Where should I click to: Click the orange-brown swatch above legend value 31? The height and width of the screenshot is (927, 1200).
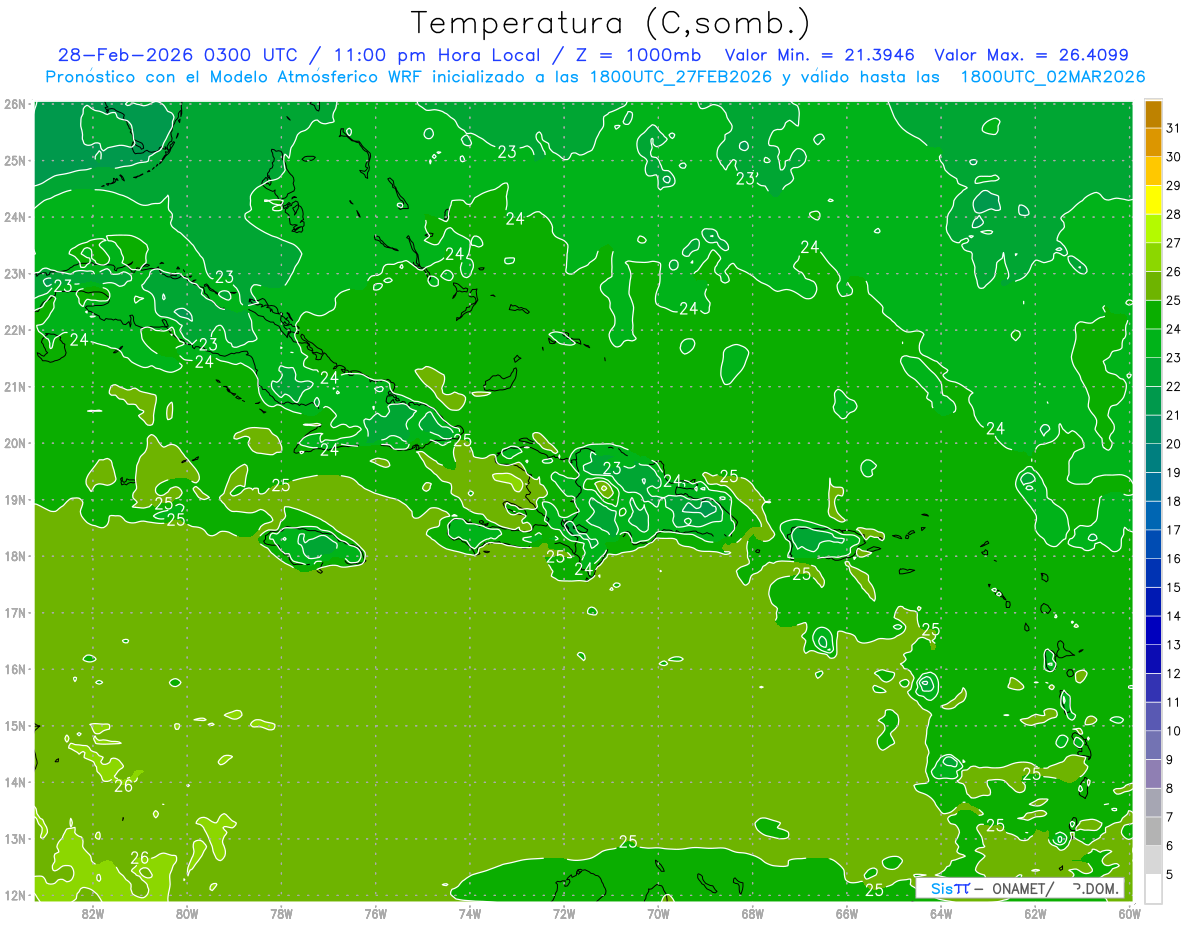(x=1153, y=113)
